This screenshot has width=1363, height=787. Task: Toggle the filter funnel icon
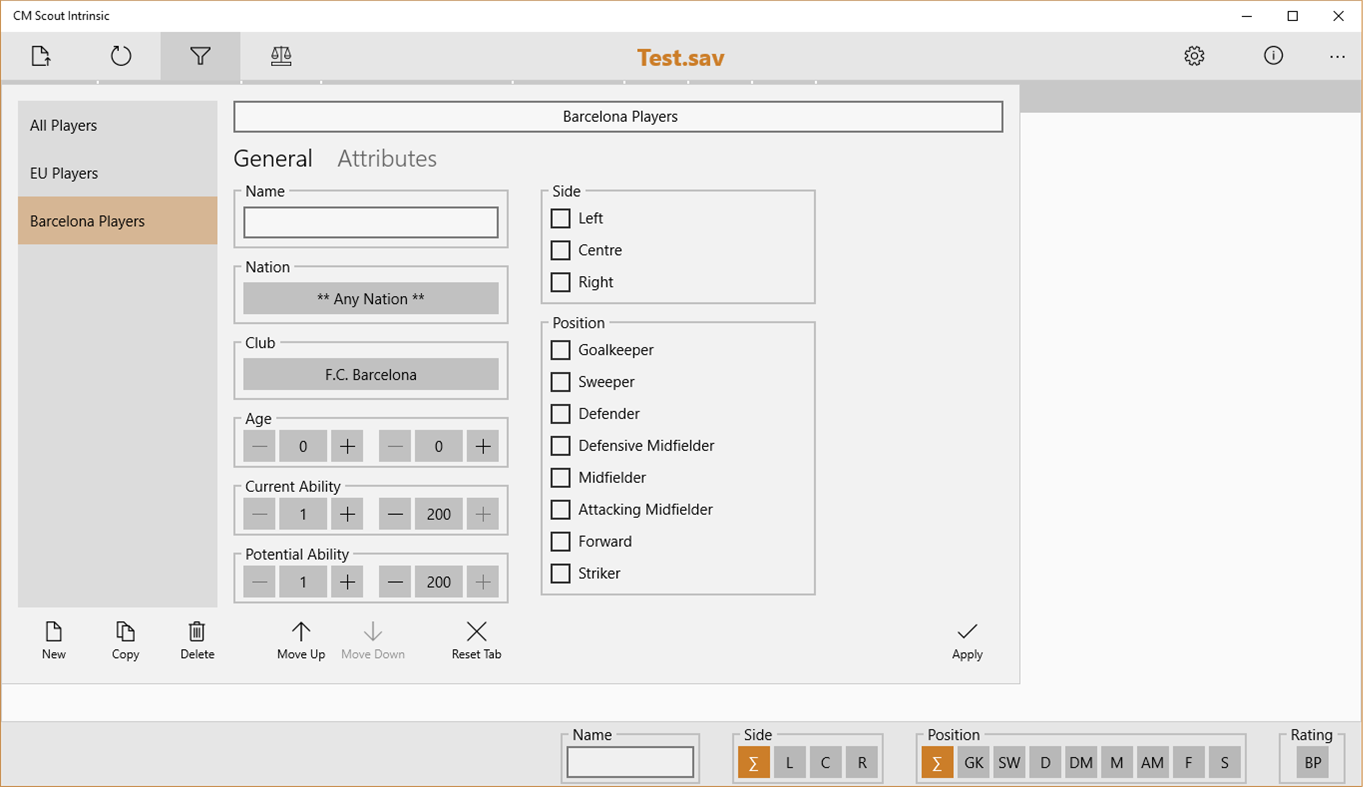tap(201, 56)
